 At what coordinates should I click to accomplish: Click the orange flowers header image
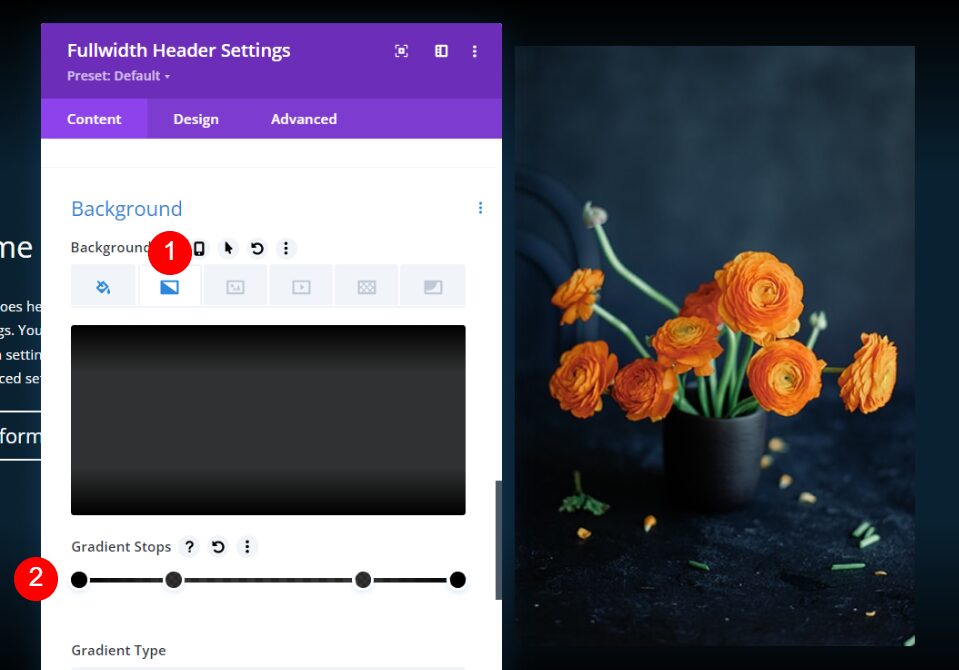pos(714,346)
